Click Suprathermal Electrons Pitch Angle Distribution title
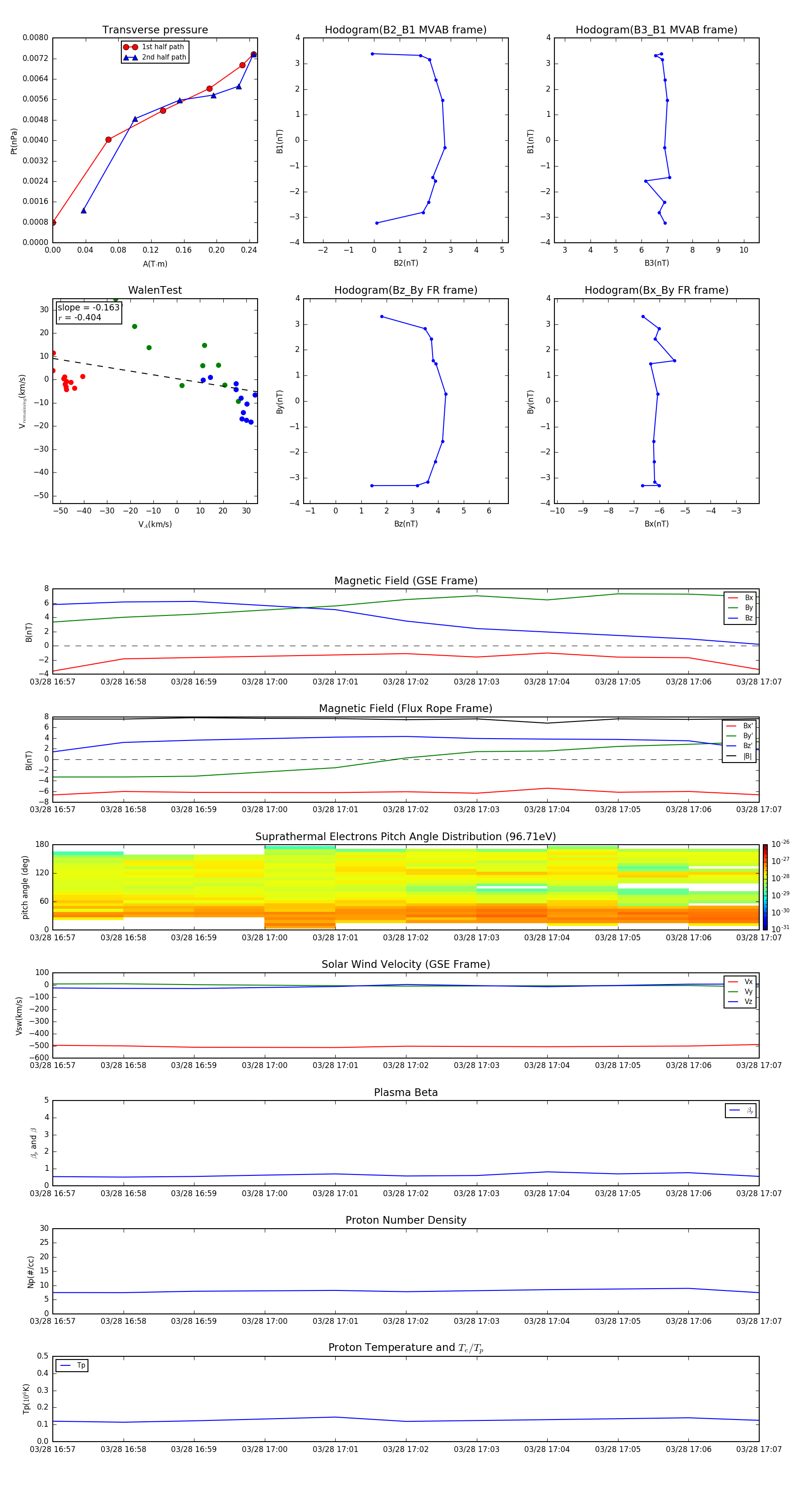 point(406,837)
